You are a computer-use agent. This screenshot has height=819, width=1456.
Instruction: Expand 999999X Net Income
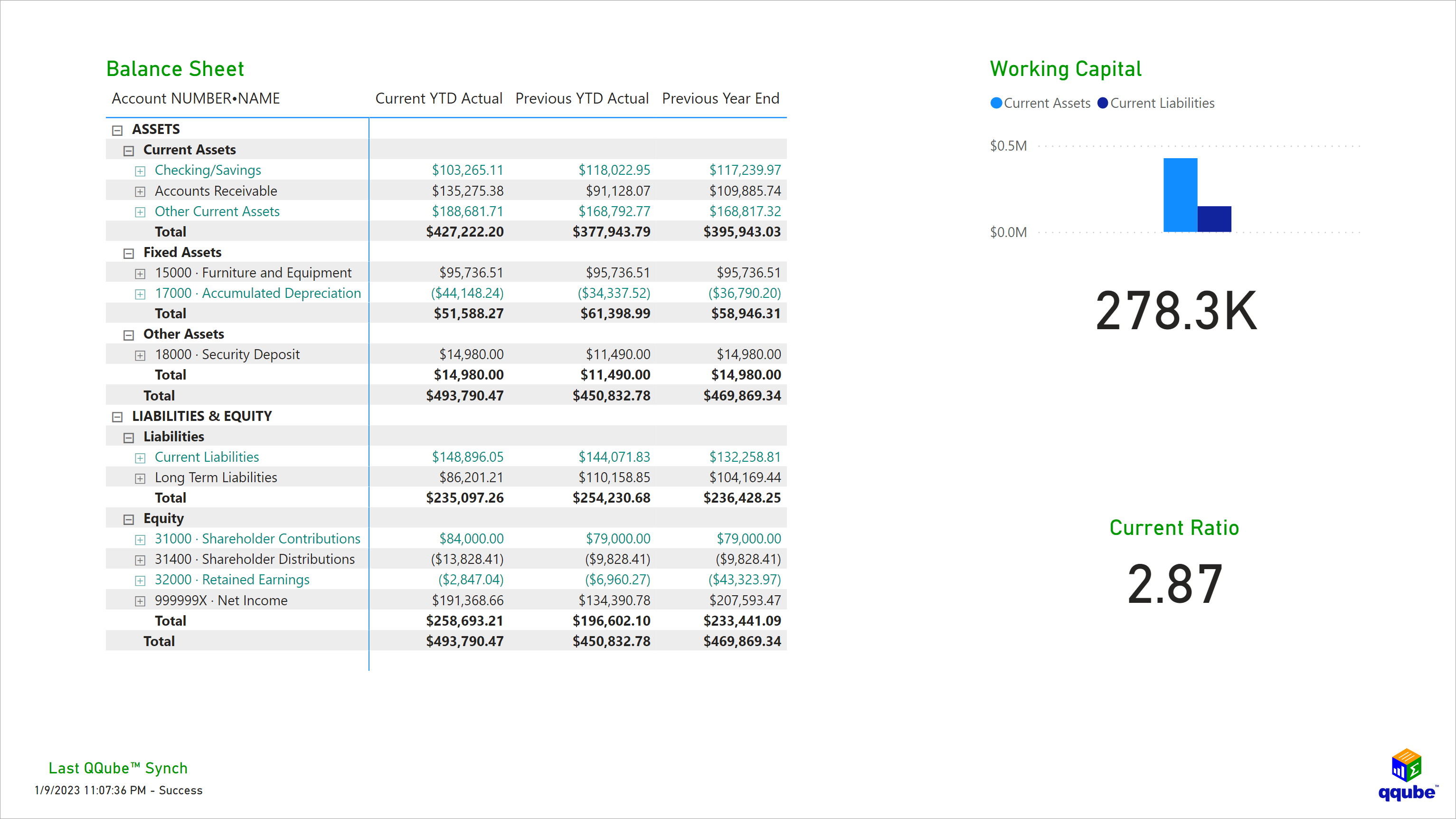click(140, 600)
